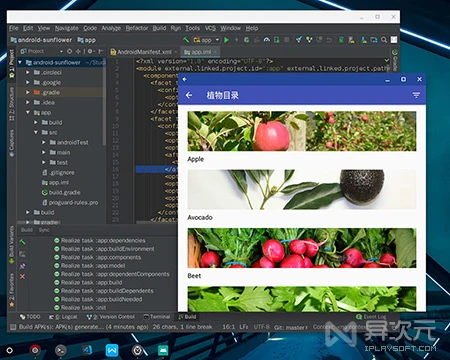Open the profiler gauge icon in toolbar
Viewport: 450px width, 360px height.
[x=267, y=40]
